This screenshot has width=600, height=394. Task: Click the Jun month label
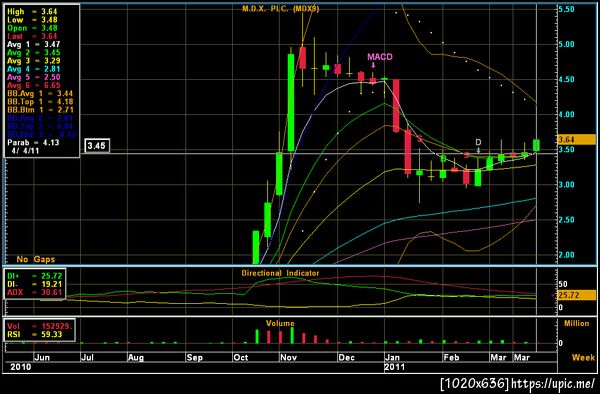42,358
